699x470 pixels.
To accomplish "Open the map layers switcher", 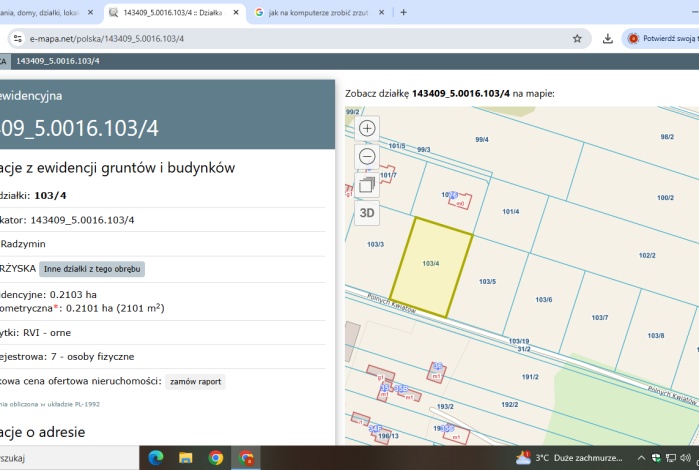I will pos(367,184).
